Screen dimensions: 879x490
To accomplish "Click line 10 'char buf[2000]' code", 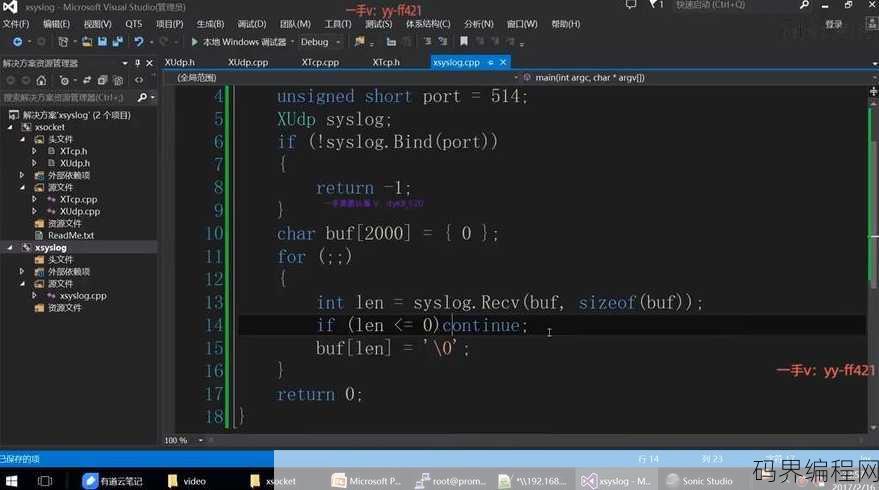I will (x=387, y=233).
